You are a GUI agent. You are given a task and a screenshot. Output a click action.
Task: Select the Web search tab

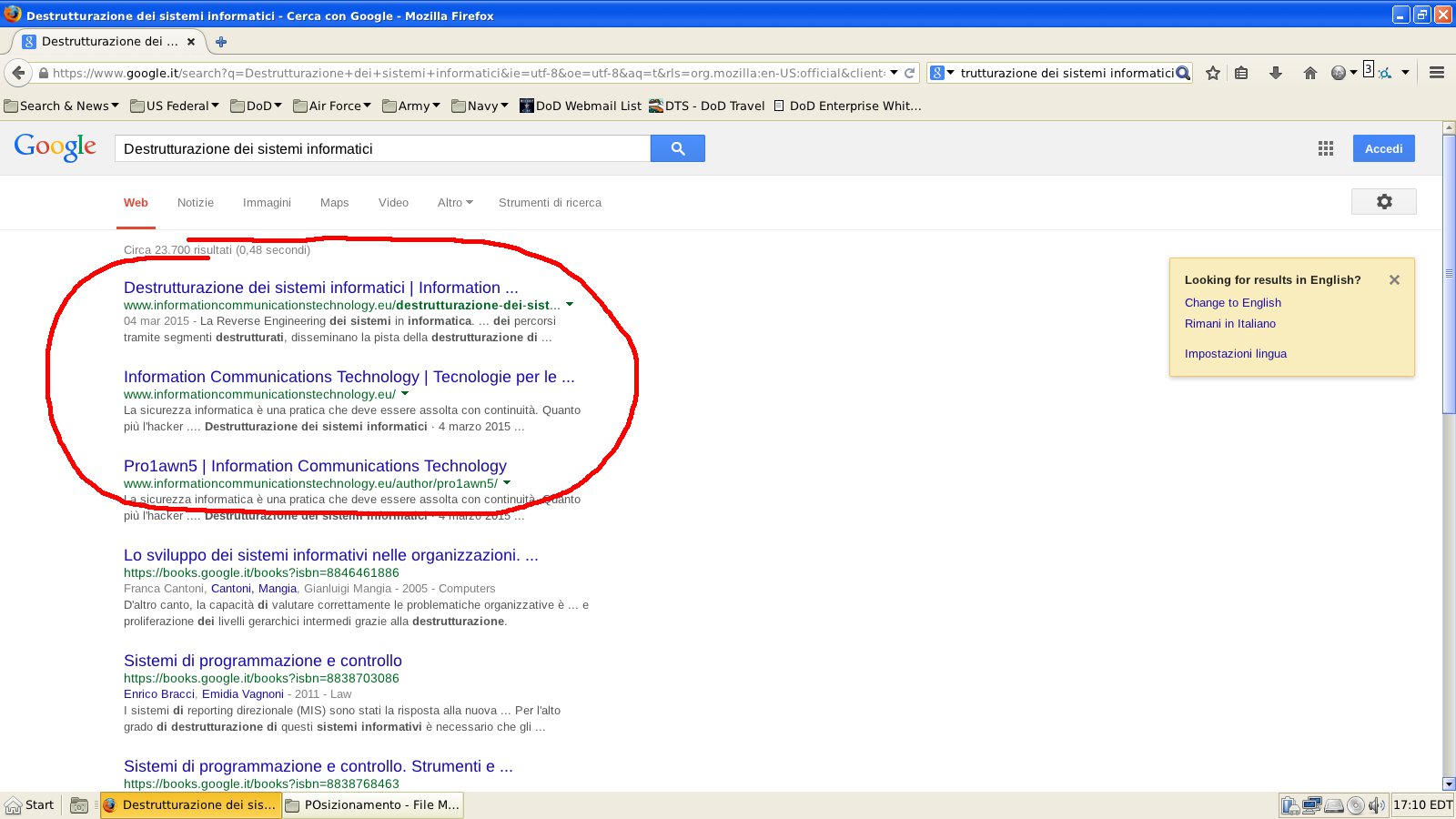pos(136,202)
